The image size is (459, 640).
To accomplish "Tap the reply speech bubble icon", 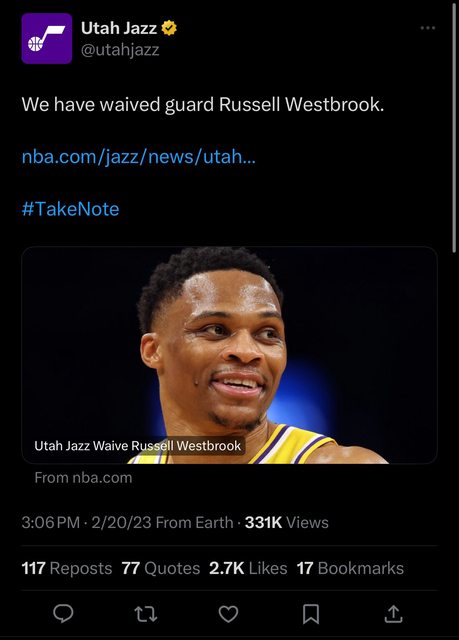I will (x=63, y=613).
